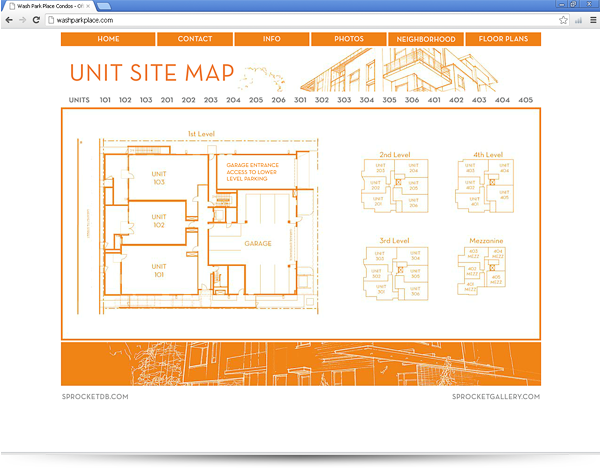This screenshot has width=600, height=468.
Task: Click the 1st Level heading text
Action: (201, 134)
